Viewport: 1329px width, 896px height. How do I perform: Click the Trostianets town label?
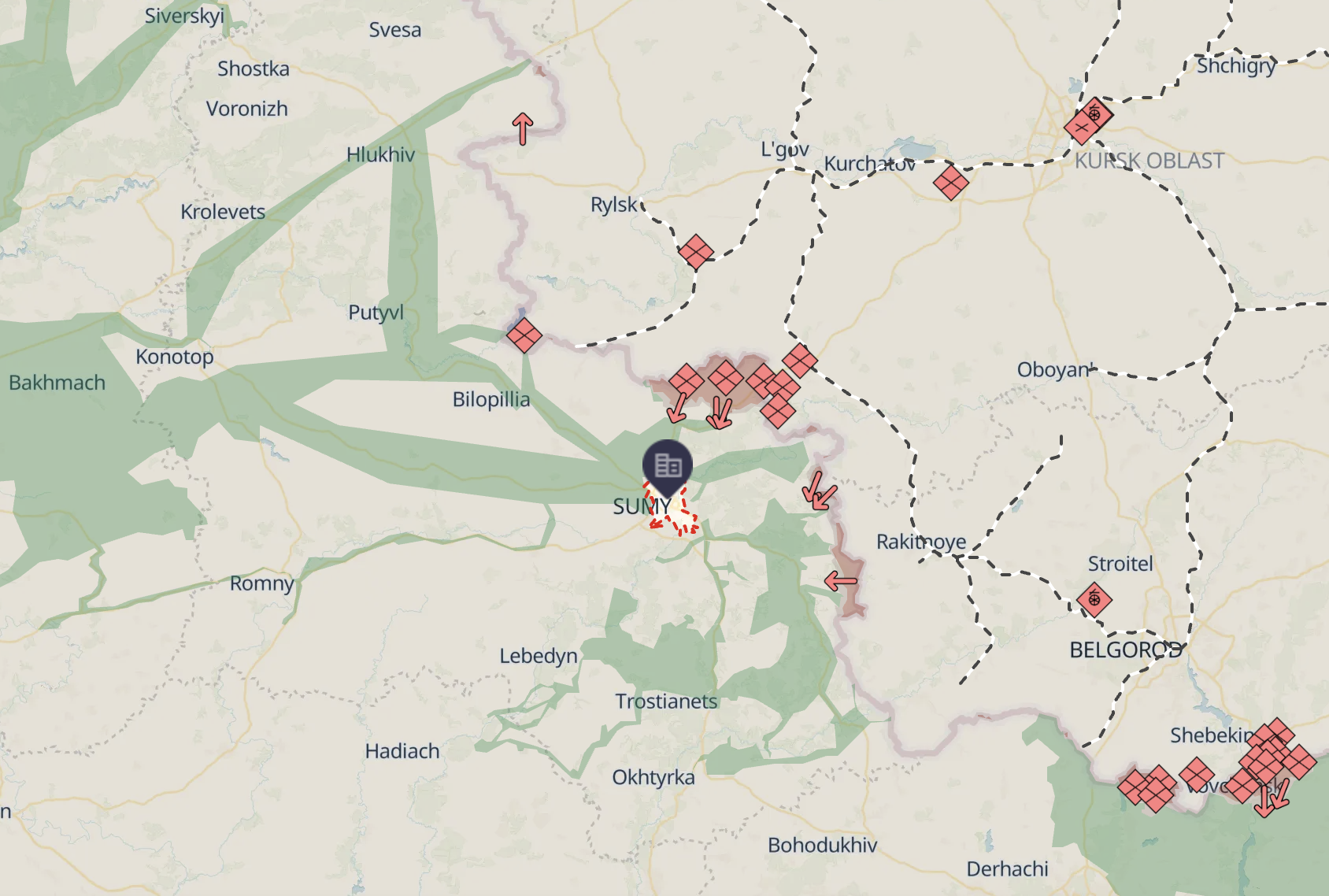[666, 702]
